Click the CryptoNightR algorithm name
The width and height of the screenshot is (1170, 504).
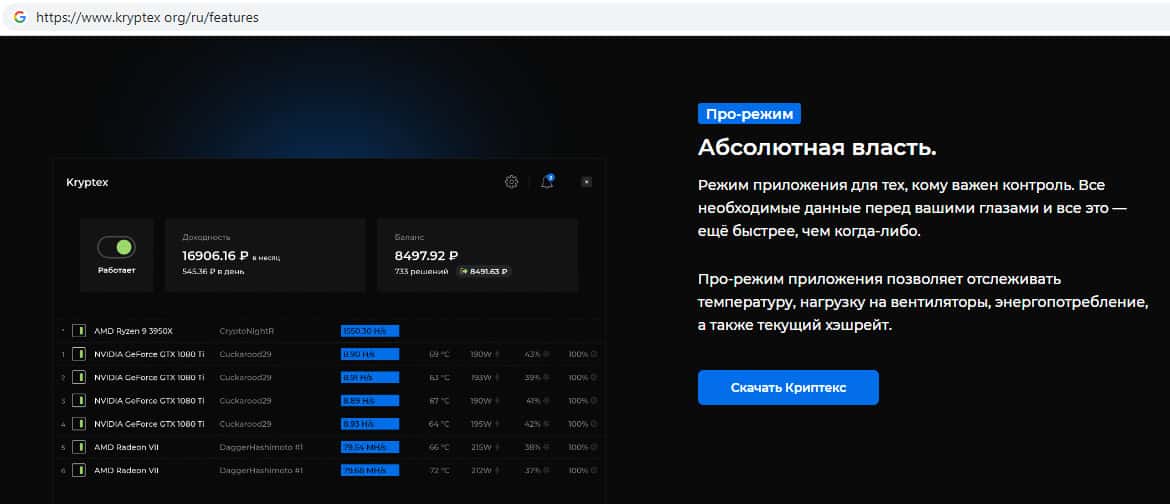[247, 330]
